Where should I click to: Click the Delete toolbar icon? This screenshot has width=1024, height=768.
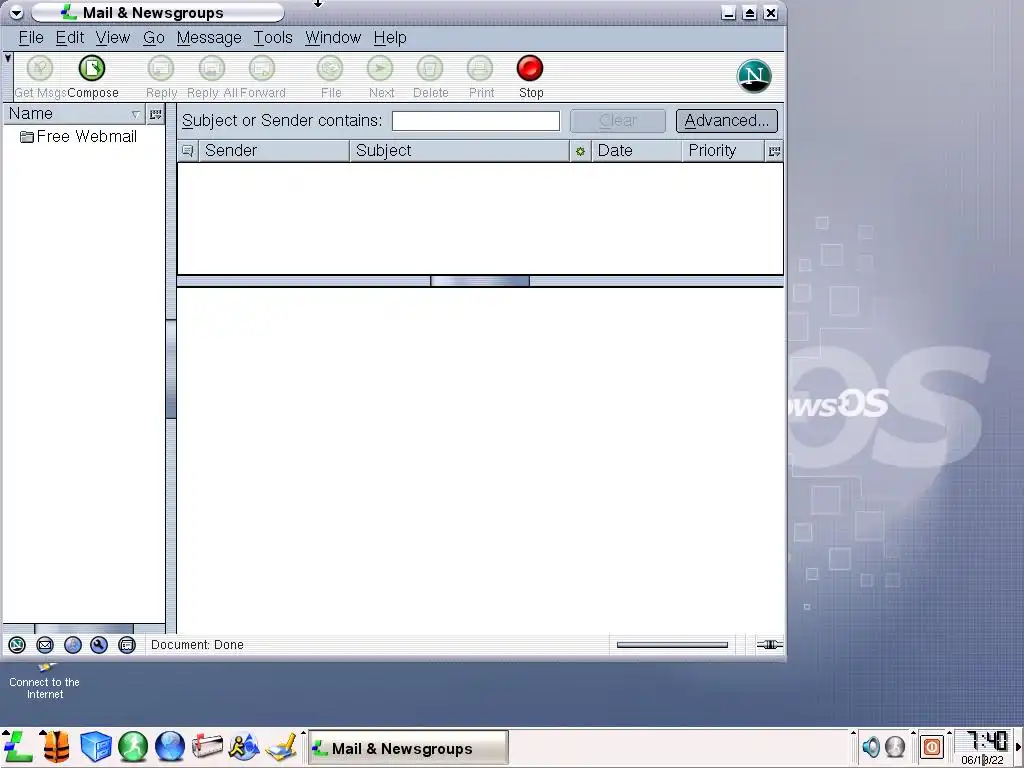pos(430,68)
